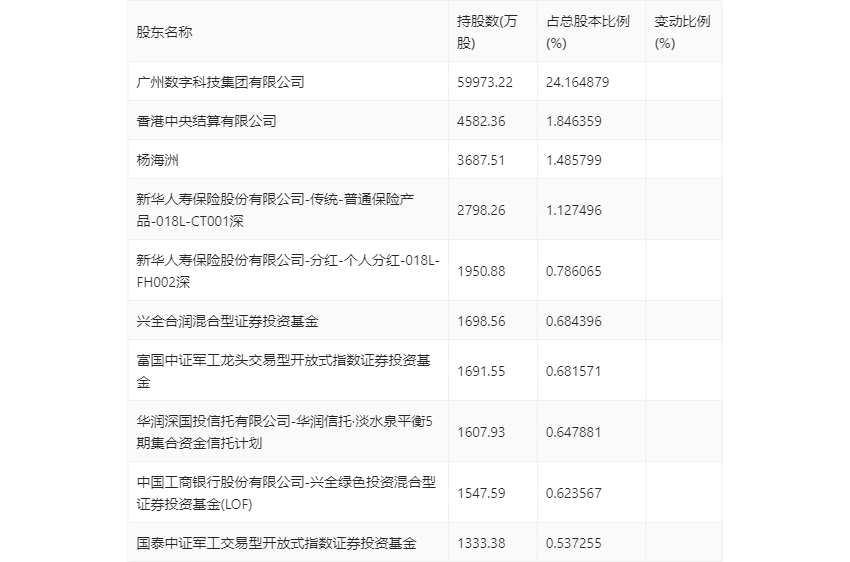Click the ratio value 0.684396
850x562 pixels.
click(x=574, y=321)
